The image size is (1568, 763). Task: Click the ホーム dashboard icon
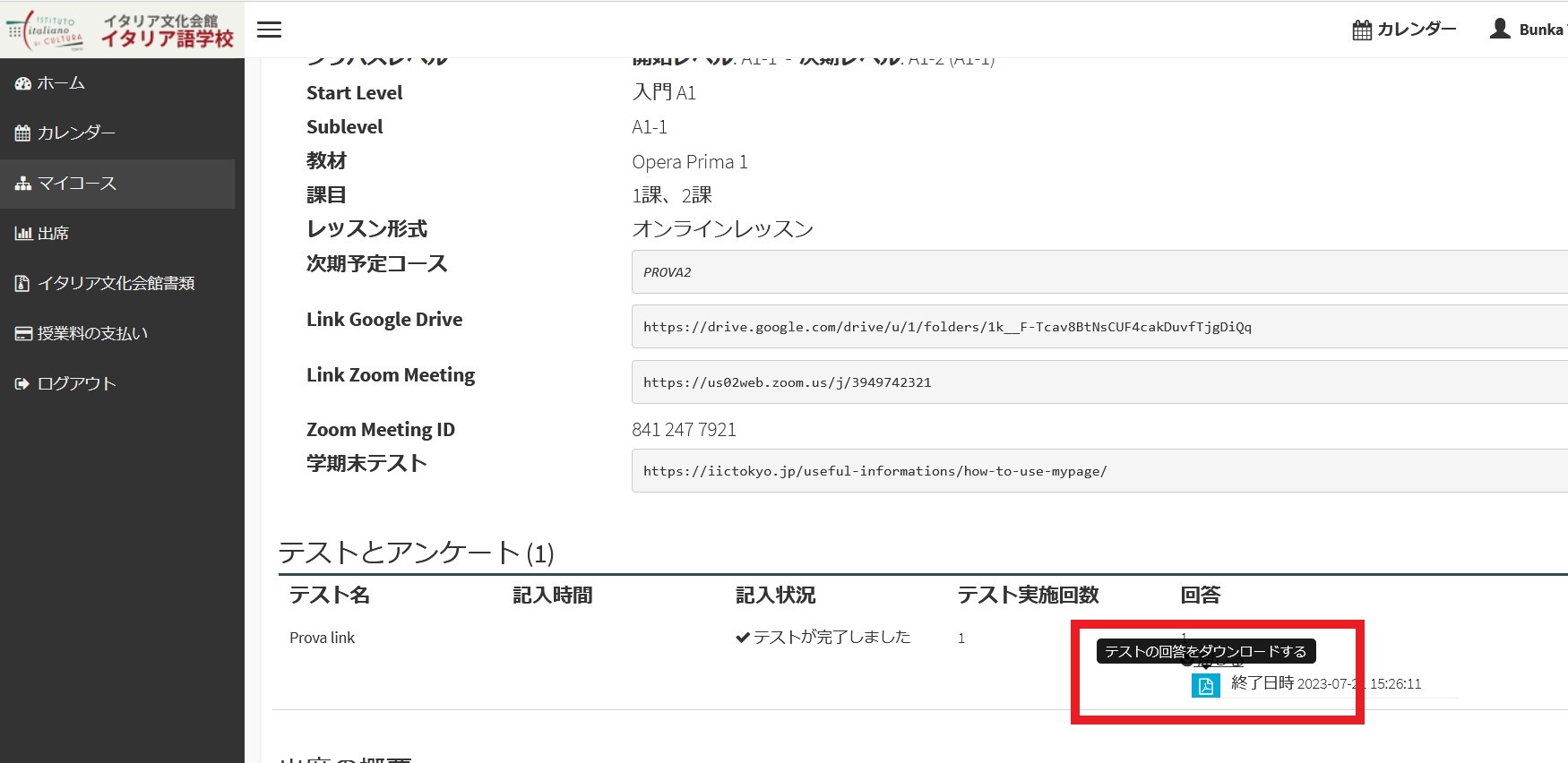click(22, 83)
